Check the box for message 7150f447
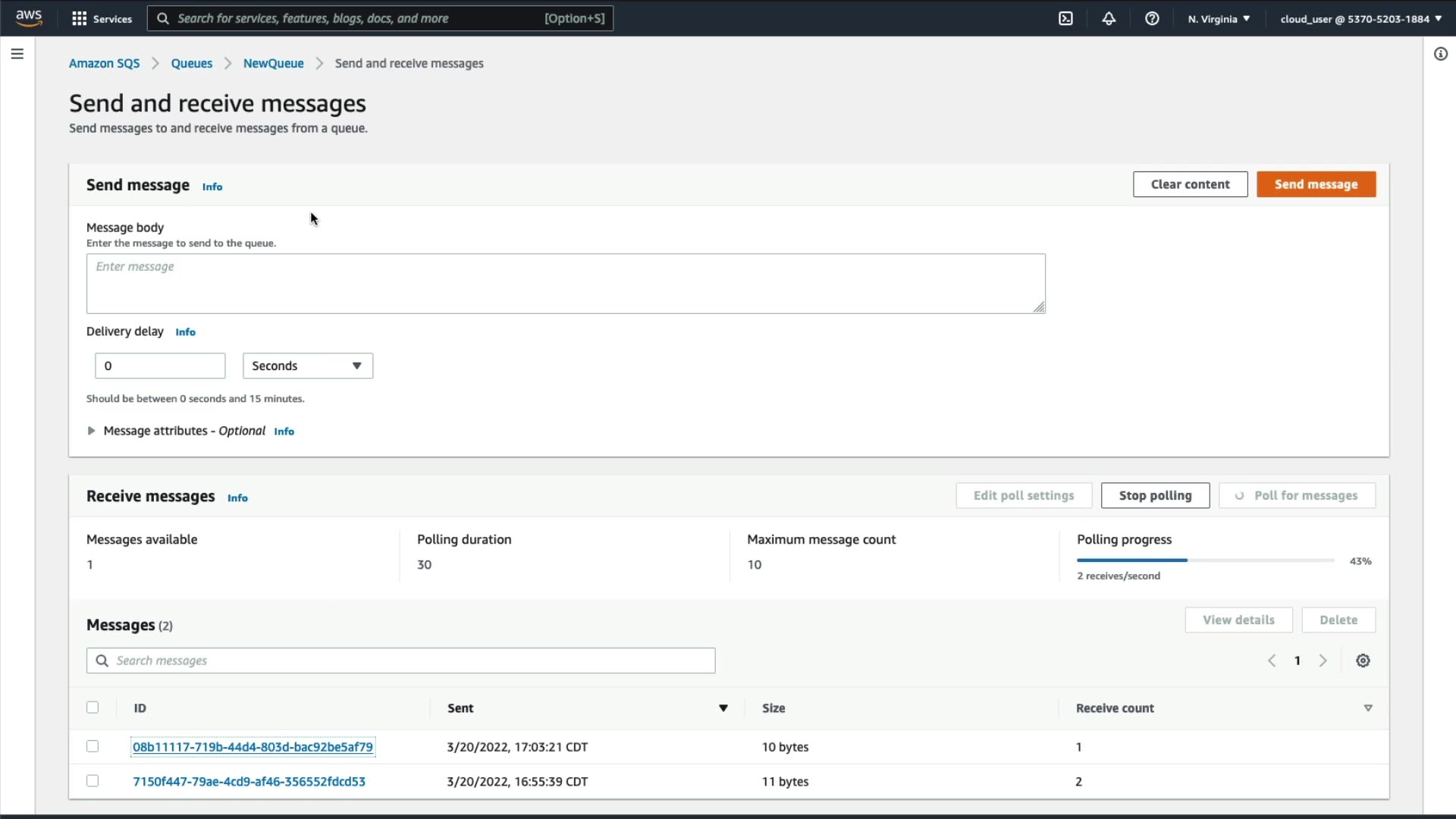The height and width of the screenshot is (819, 1456). (x=93, y=781)
